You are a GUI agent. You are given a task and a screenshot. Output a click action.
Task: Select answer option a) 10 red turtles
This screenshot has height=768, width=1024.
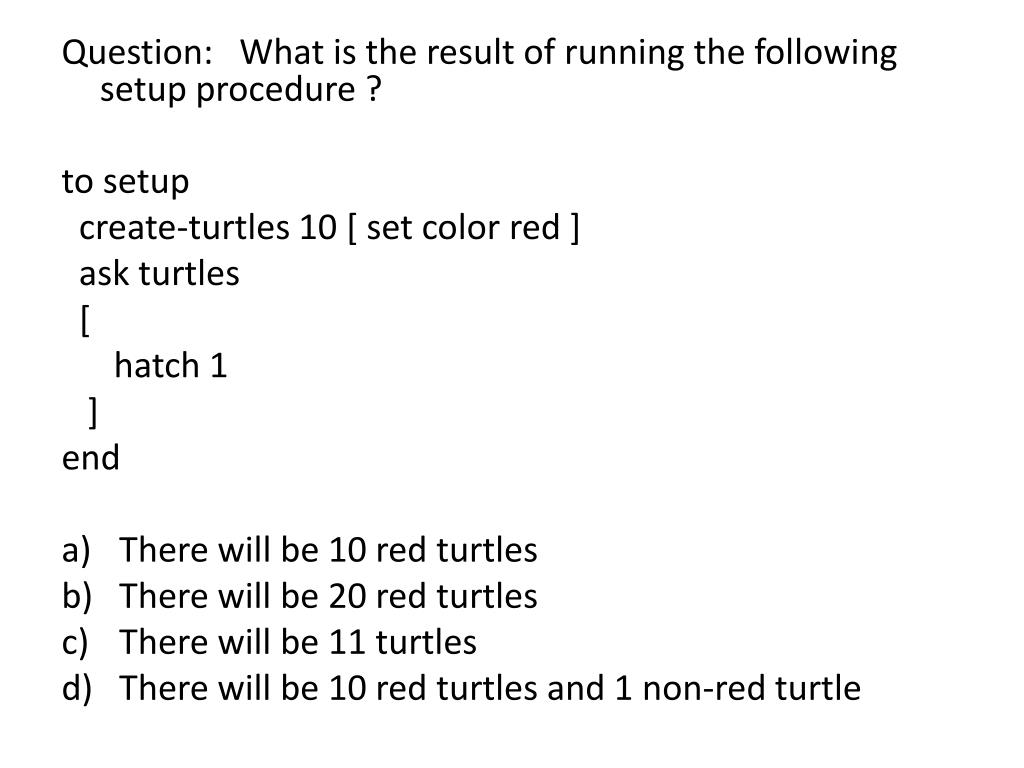[x=328, y=550]
